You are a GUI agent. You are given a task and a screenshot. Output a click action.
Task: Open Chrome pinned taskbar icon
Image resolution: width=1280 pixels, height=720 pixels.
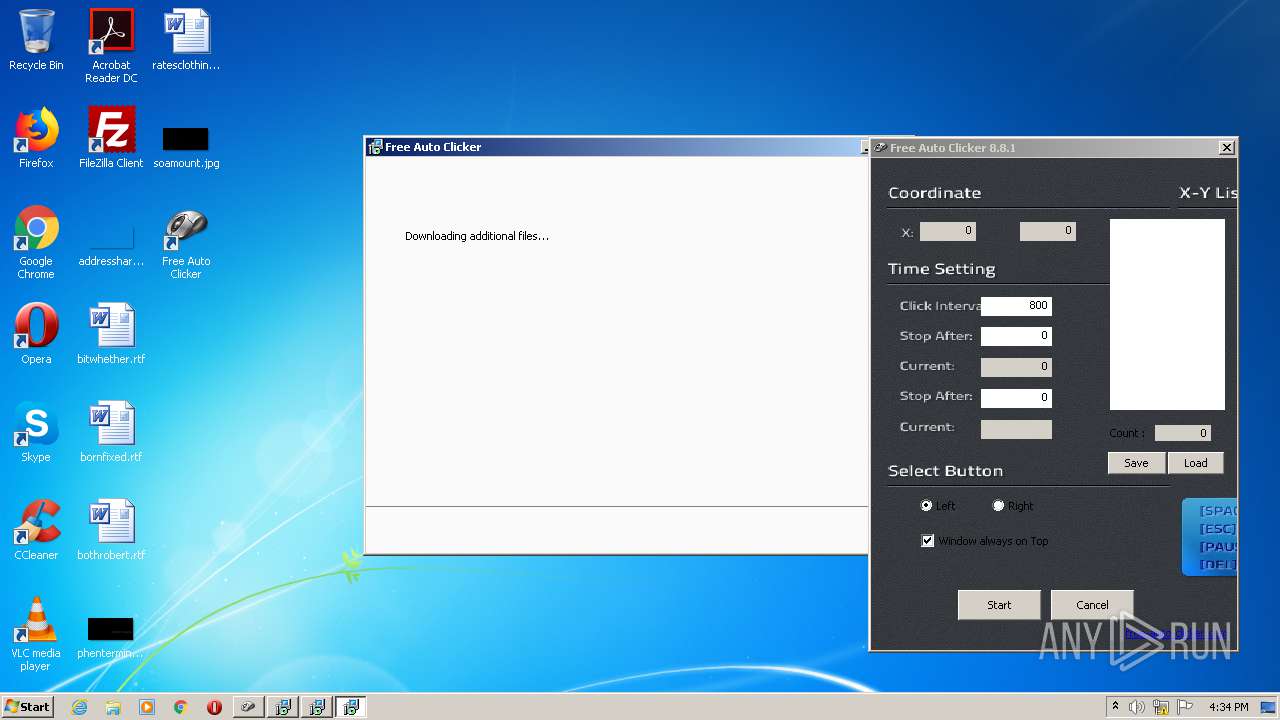(x=181, y=707)
